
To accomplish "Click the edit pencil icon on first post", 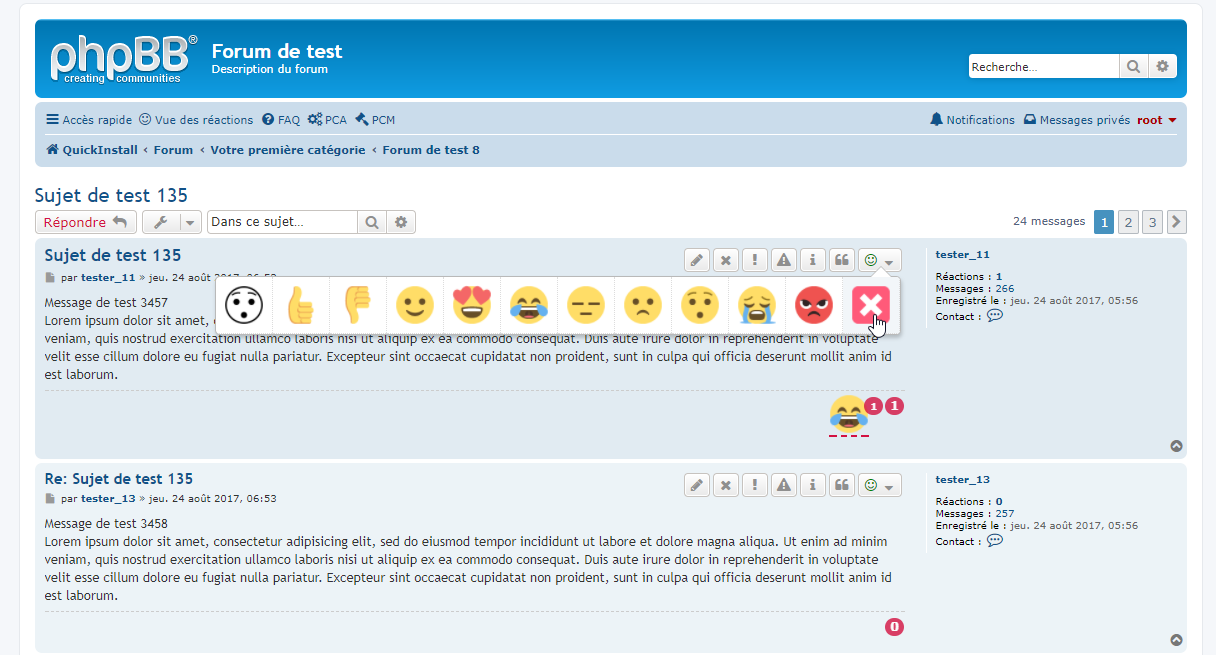I will pyautogui.click(x=697, y=260).
